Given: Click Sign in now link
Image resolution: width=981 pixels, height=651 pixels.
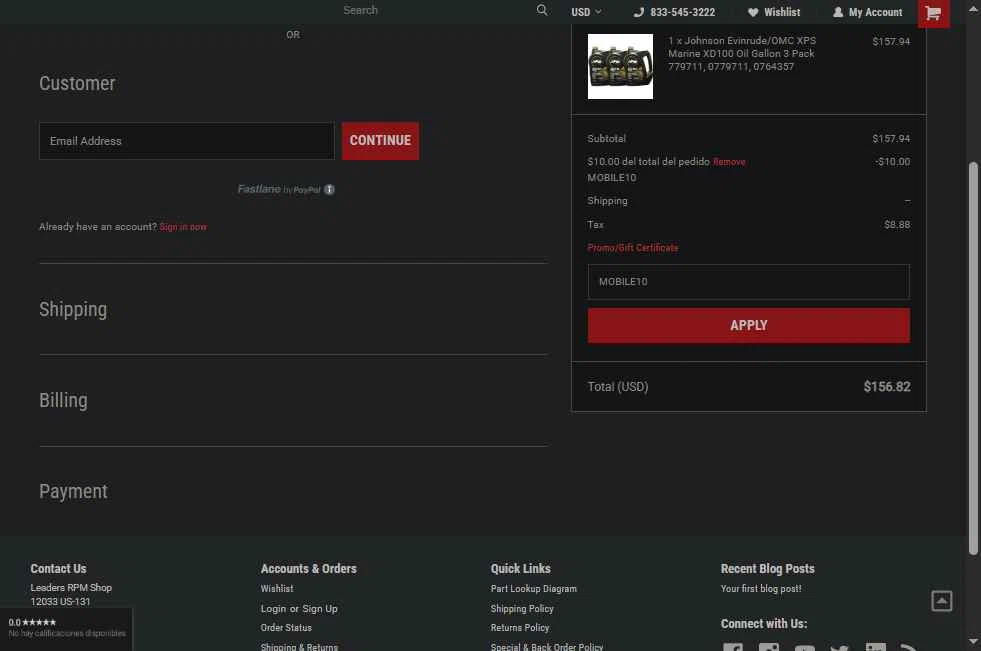Looking at the screenshot, I should [x=183, y=227].
